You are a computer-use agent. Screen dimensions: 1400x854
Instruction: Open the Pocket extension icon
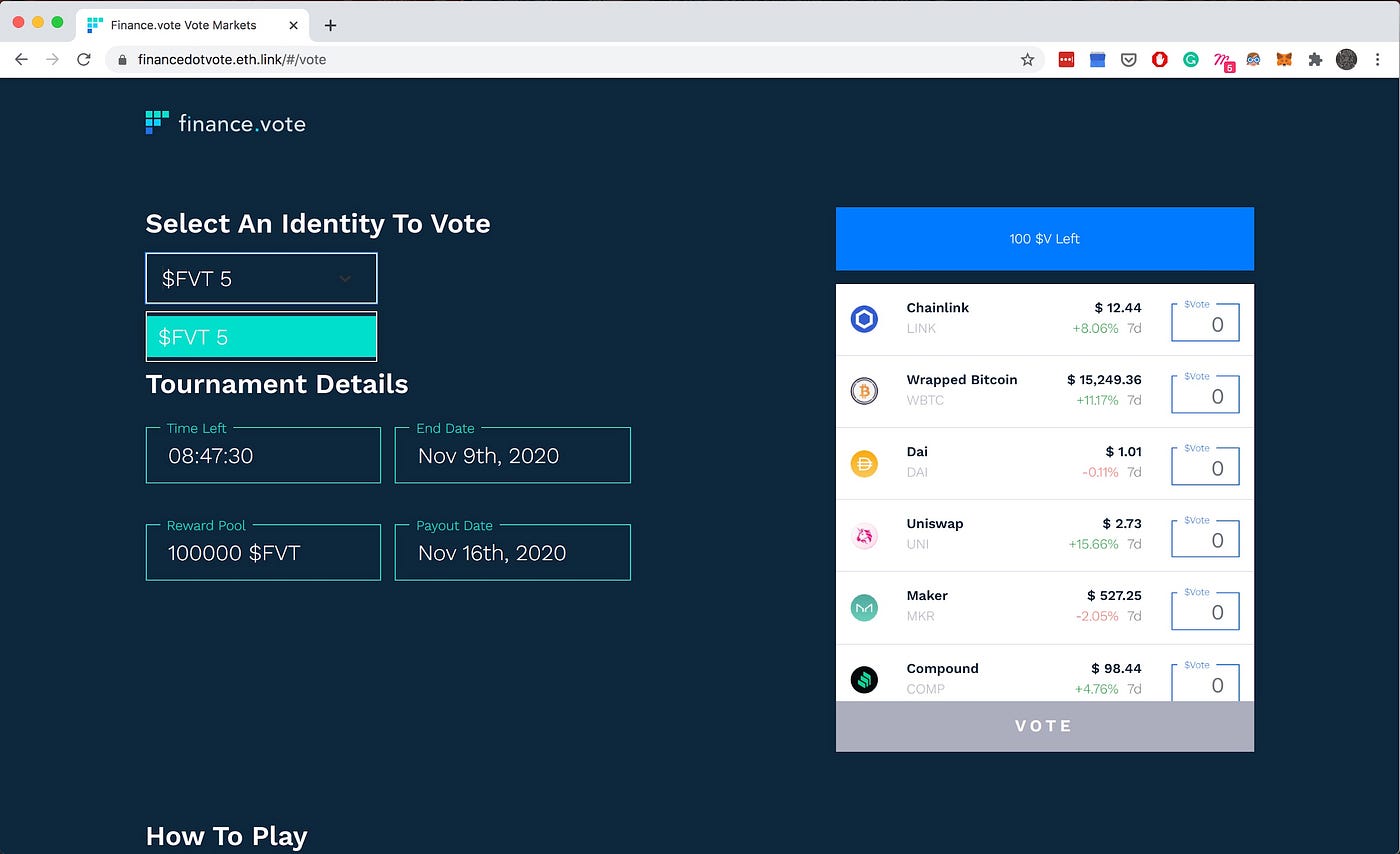tap(1128, 60)
